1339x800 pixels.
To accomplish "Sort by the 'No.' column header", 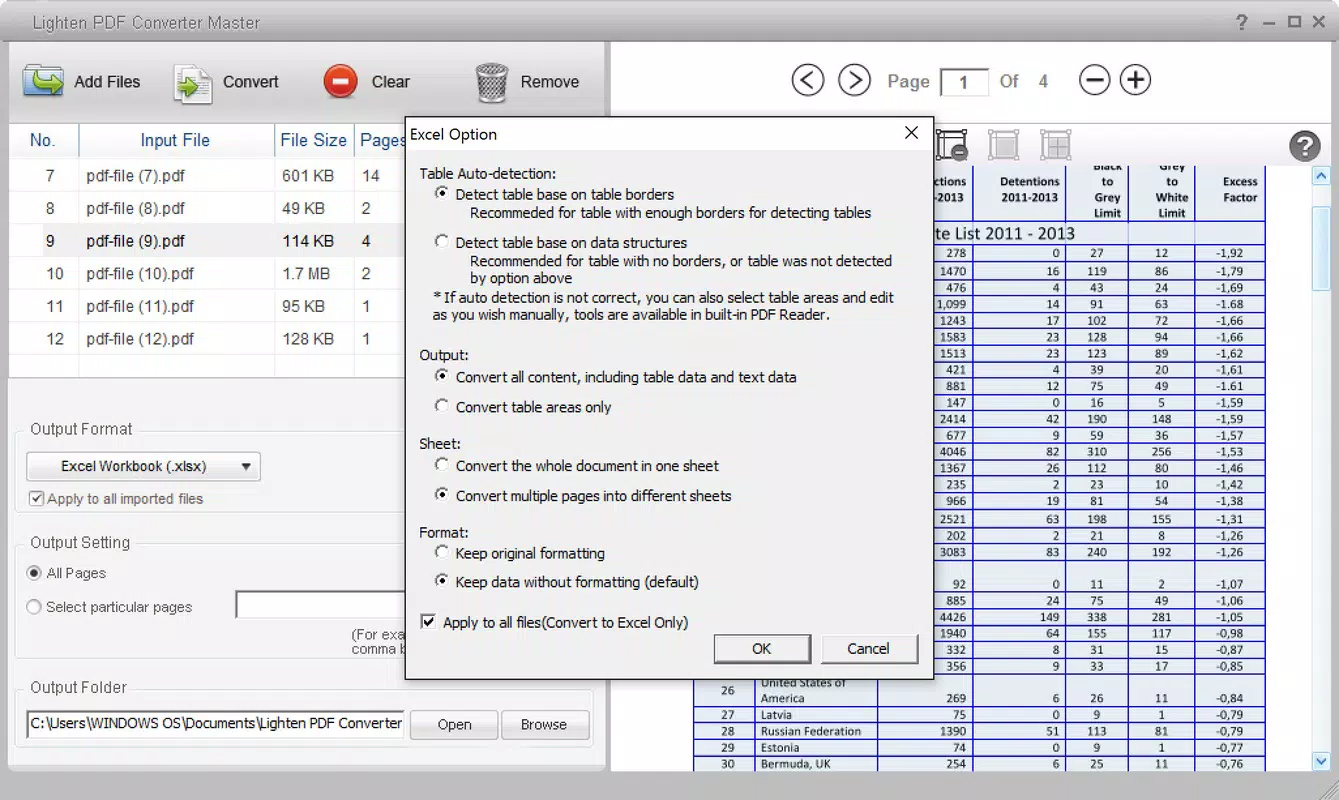I will 42,140.
